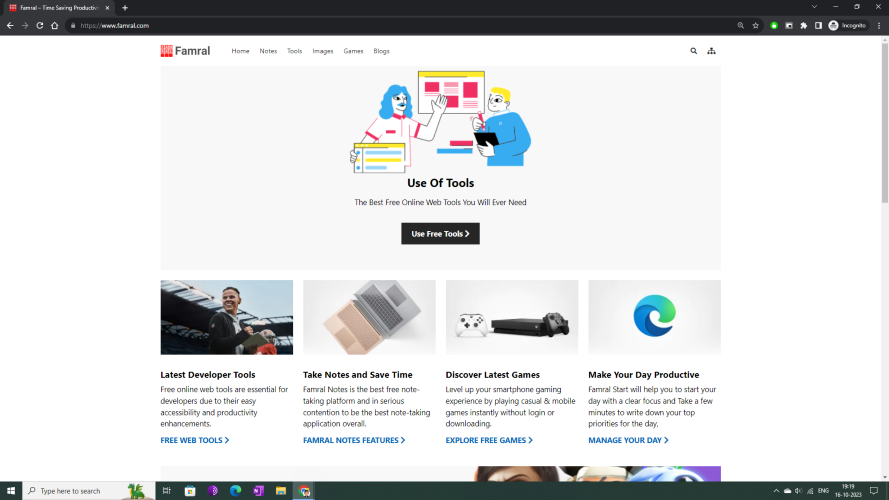Open Windows Start menu
Image resolution: width=889 pixels, height=500 pixels.
tap(11, 491)
